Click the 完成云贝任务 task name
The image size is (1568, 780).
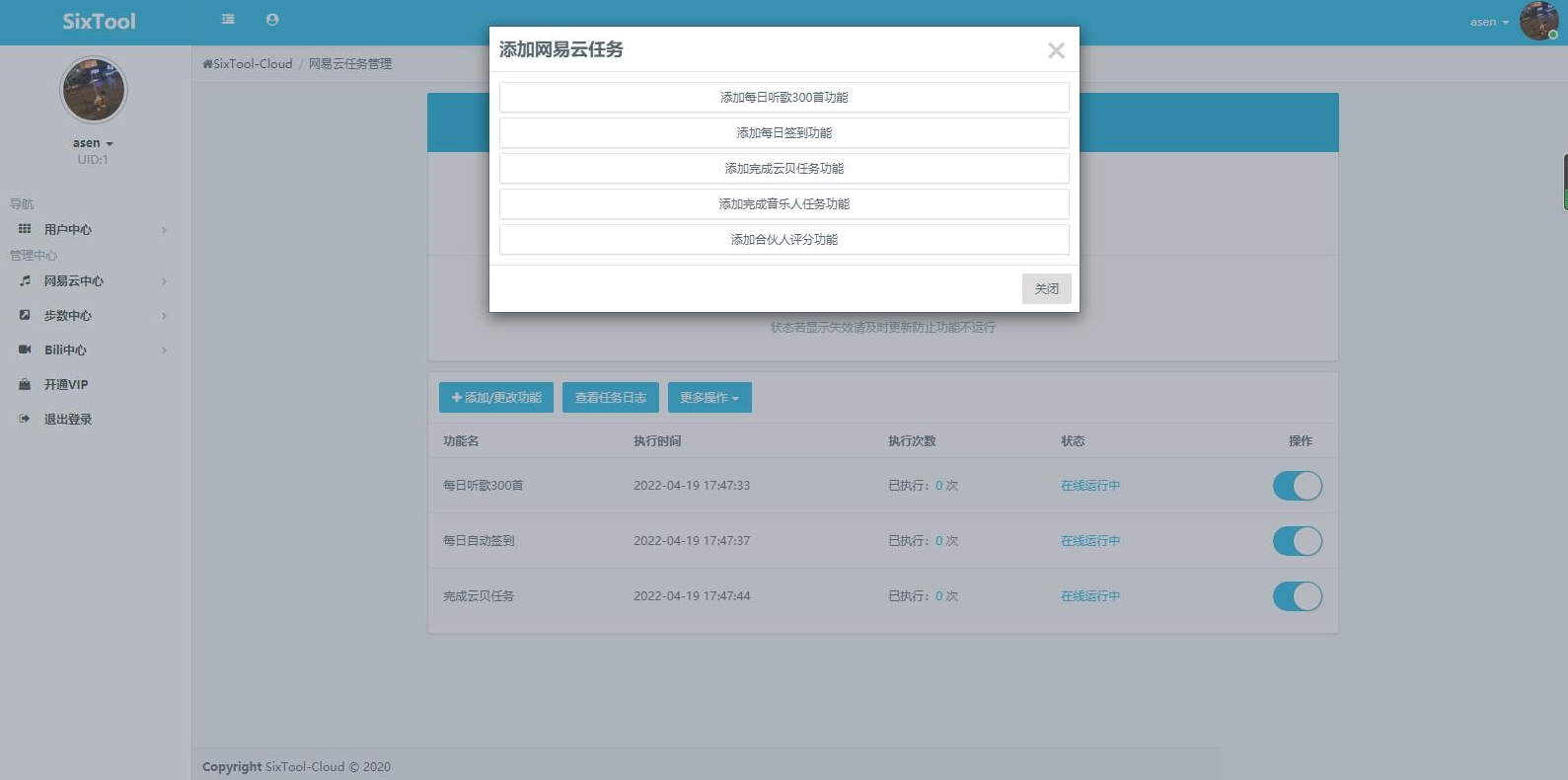coord(479,596)
